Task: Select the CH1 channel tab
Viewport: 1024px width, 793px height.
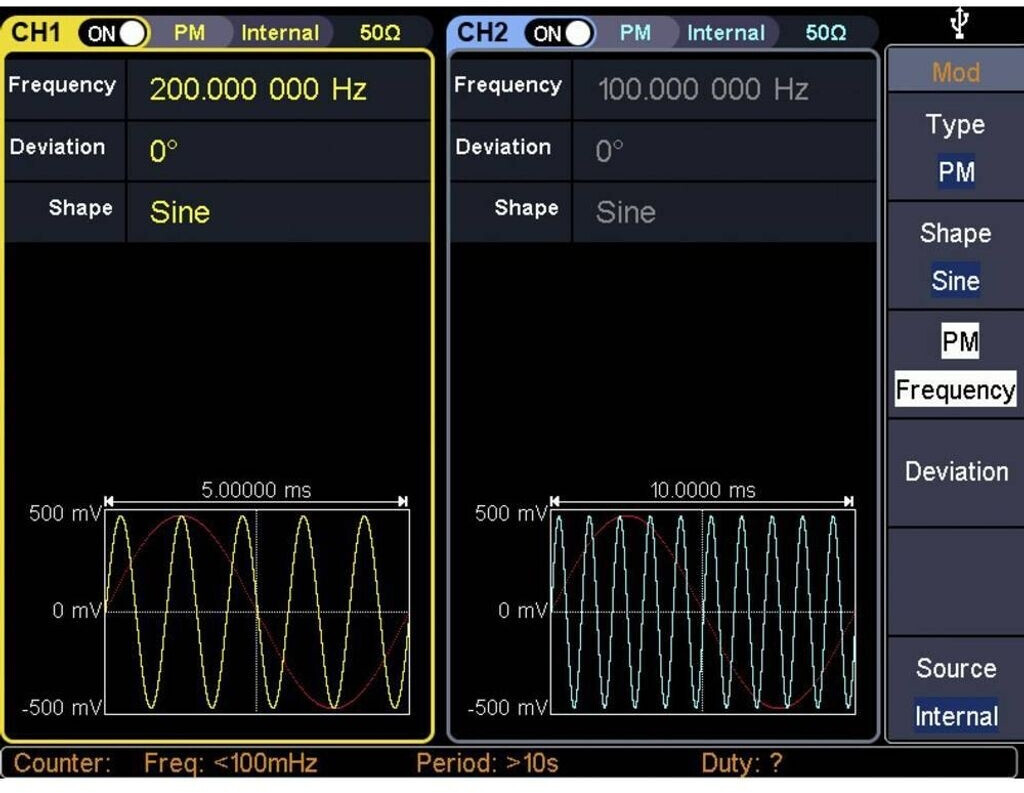Action: (x=33, y=33)
